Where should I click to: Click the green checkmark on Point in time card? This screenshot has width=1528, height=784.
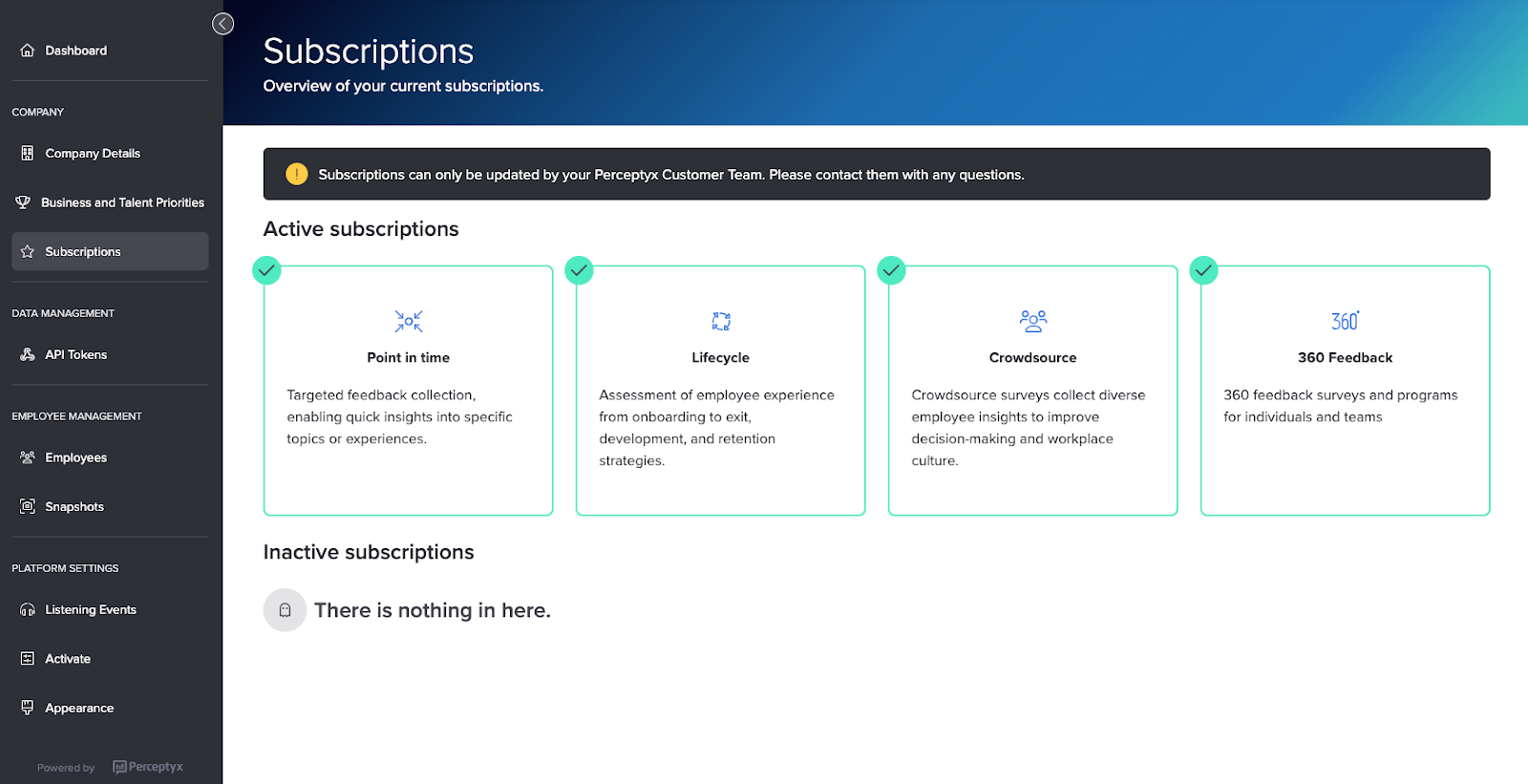266,270
